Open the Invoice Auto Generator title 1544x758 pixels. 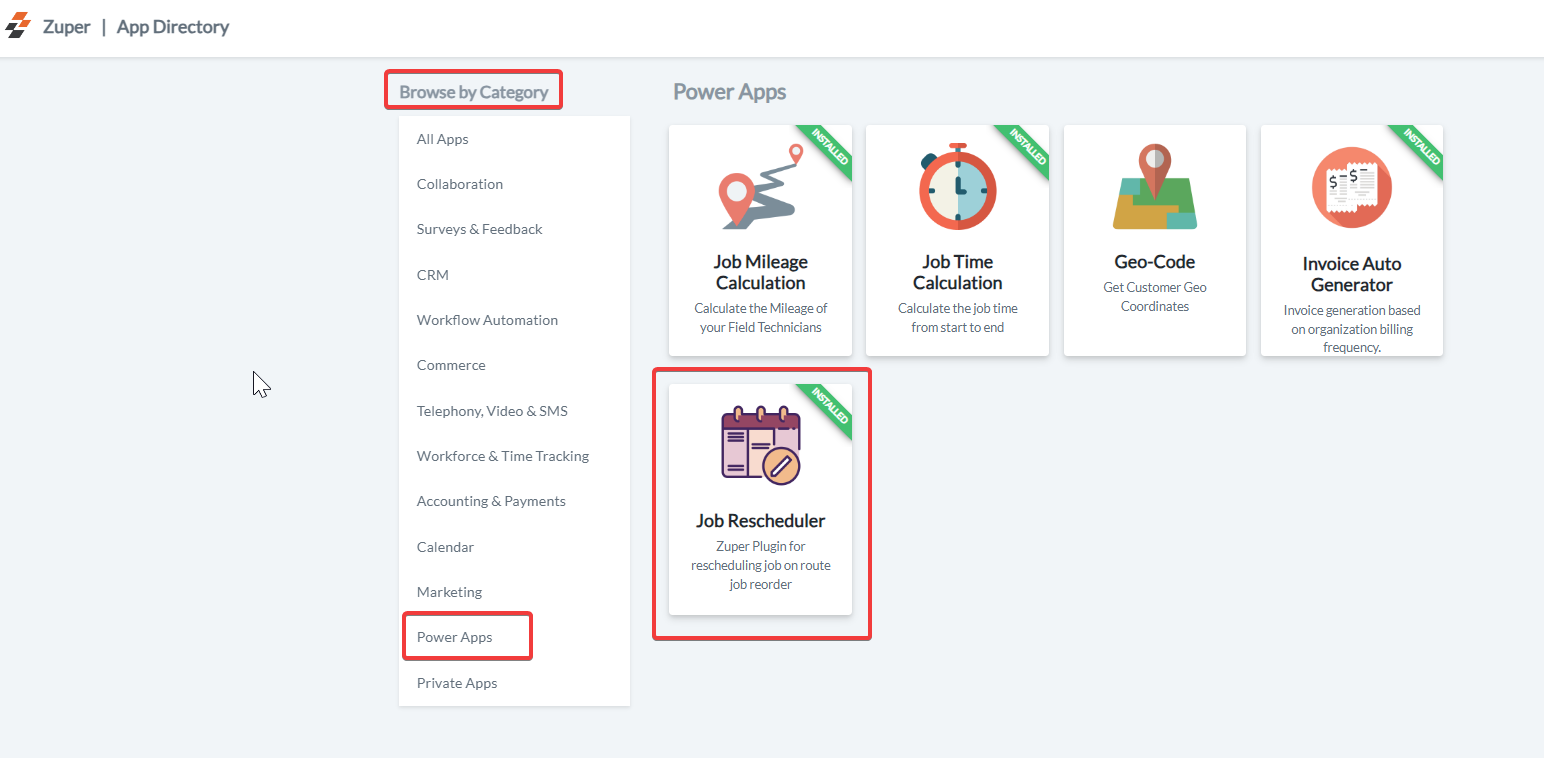[x=1352, y=274]
